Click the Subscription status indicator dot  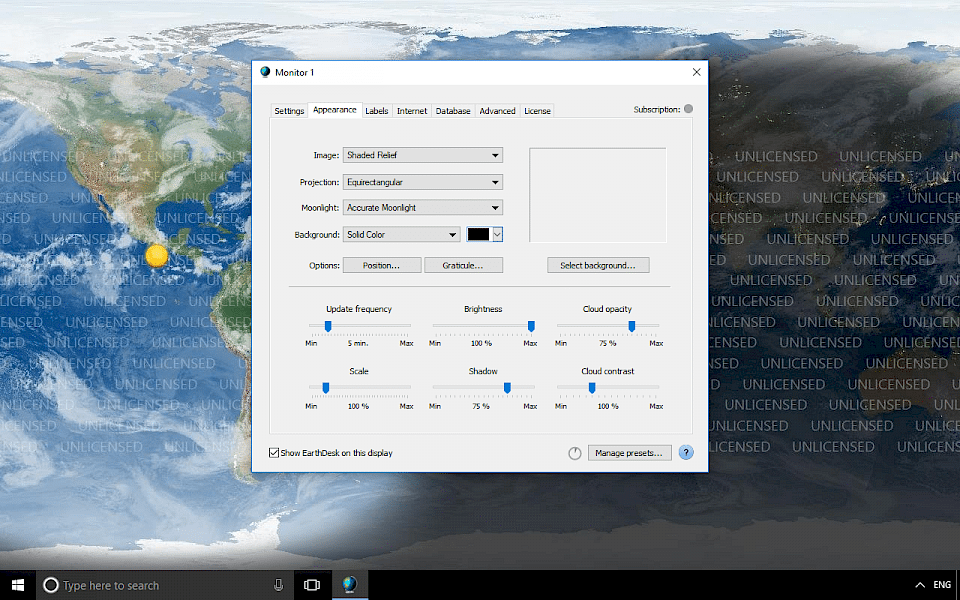click(688, 109)
